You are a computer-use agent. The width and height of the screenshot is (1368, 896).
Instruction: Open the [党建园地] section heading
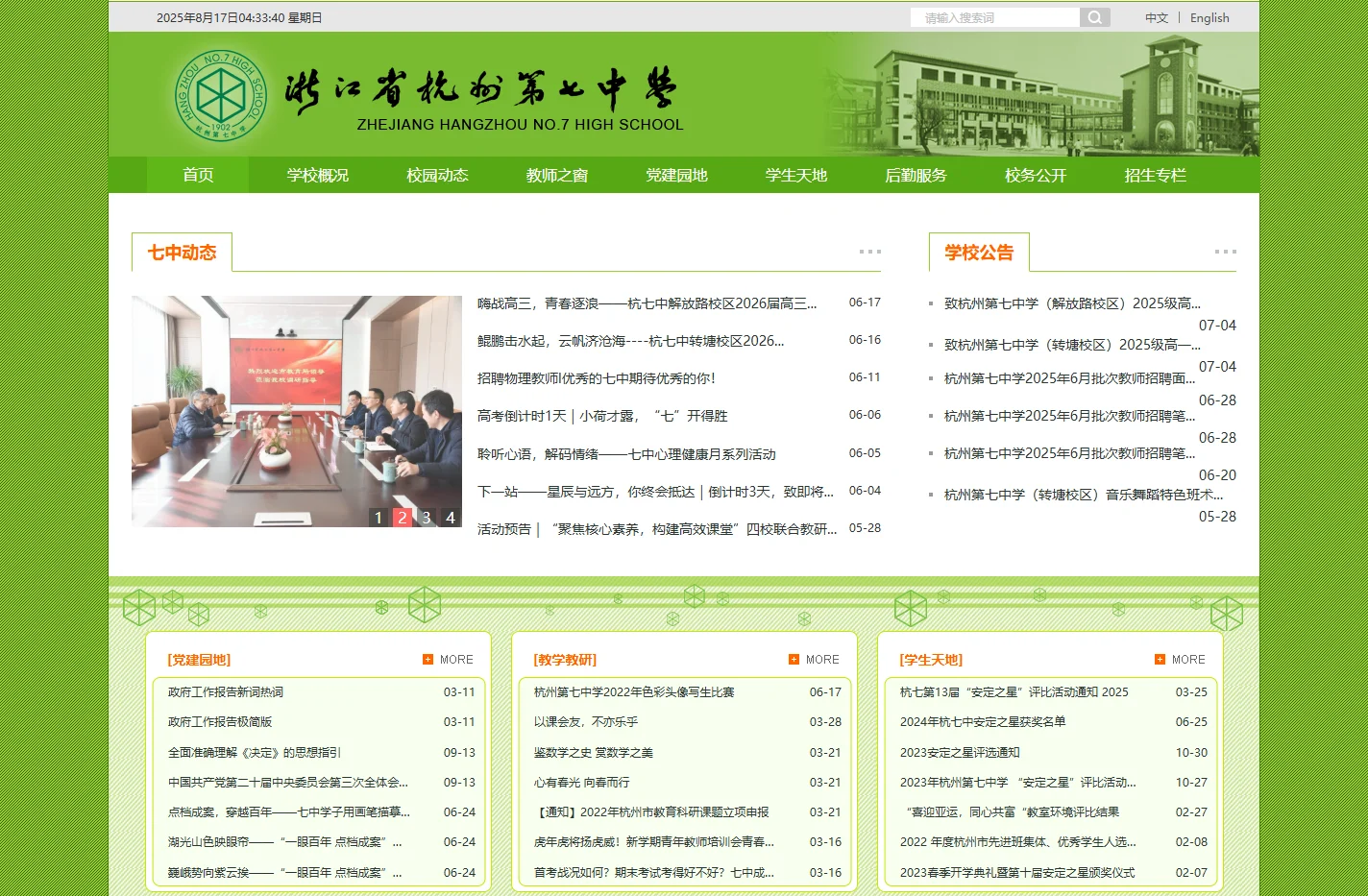[199, 660]
